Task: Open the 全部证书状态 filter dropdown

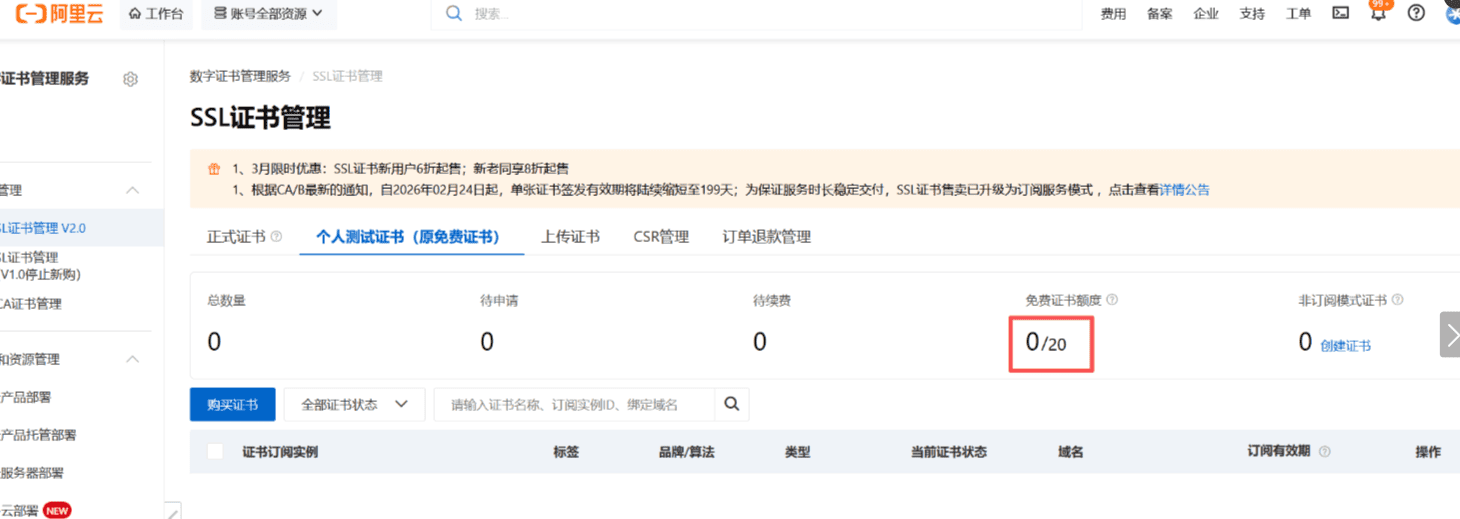Action: coord(355,404)
